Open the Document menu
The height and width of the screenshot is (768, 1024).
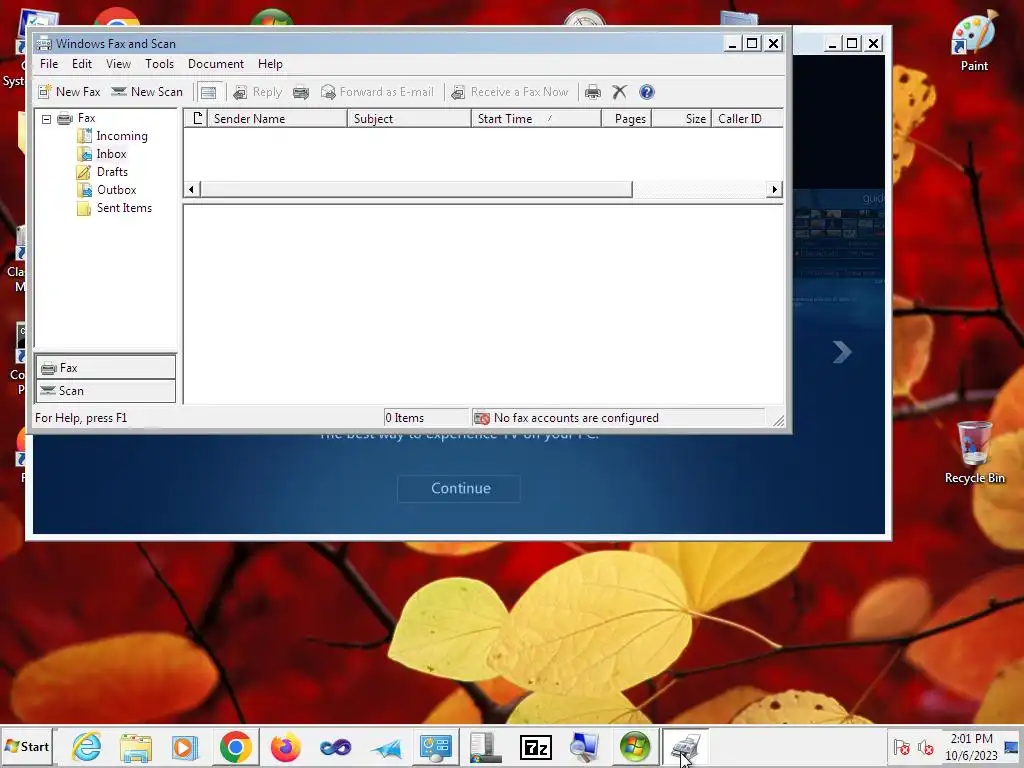[216, 64]
